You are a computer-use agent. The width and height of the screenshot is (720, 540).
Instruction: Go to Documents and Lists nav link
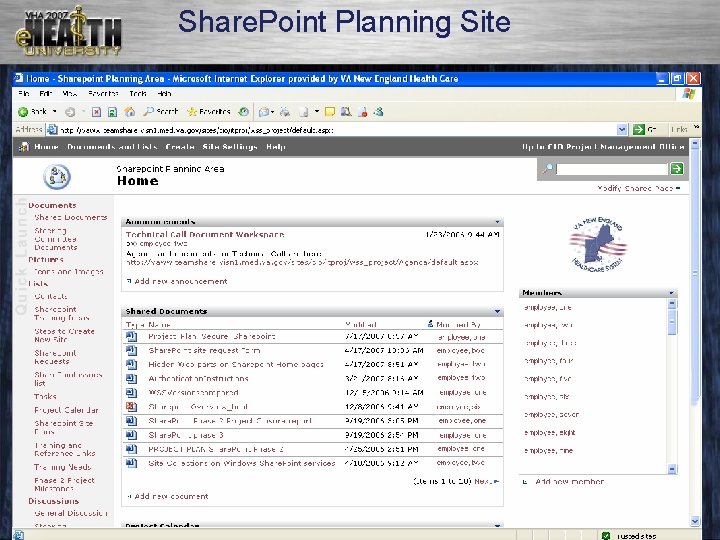pos(112,147)
